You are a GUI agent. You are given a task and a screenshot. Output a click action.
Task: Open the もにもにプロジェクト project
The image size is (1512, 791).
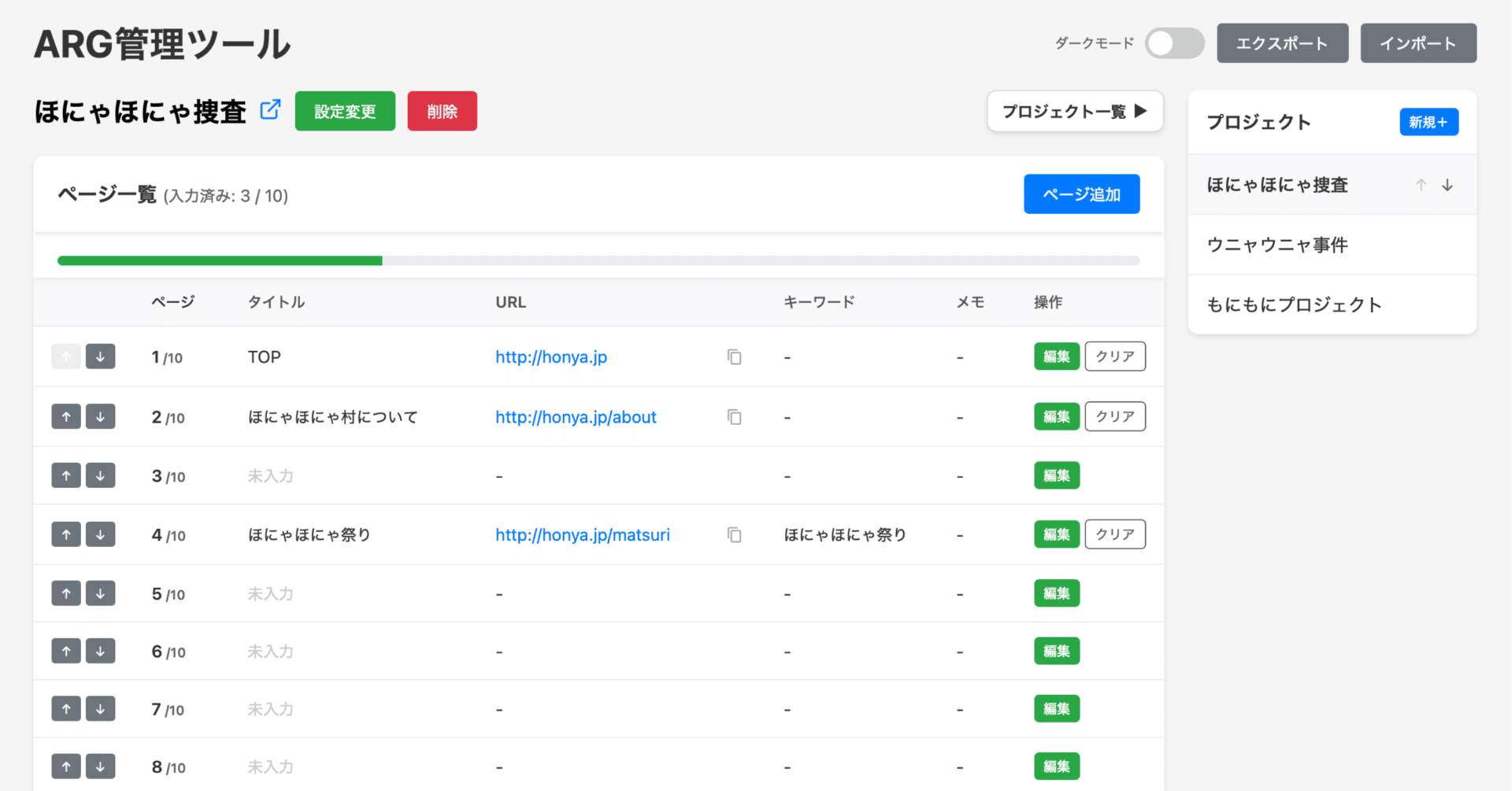1332,305
